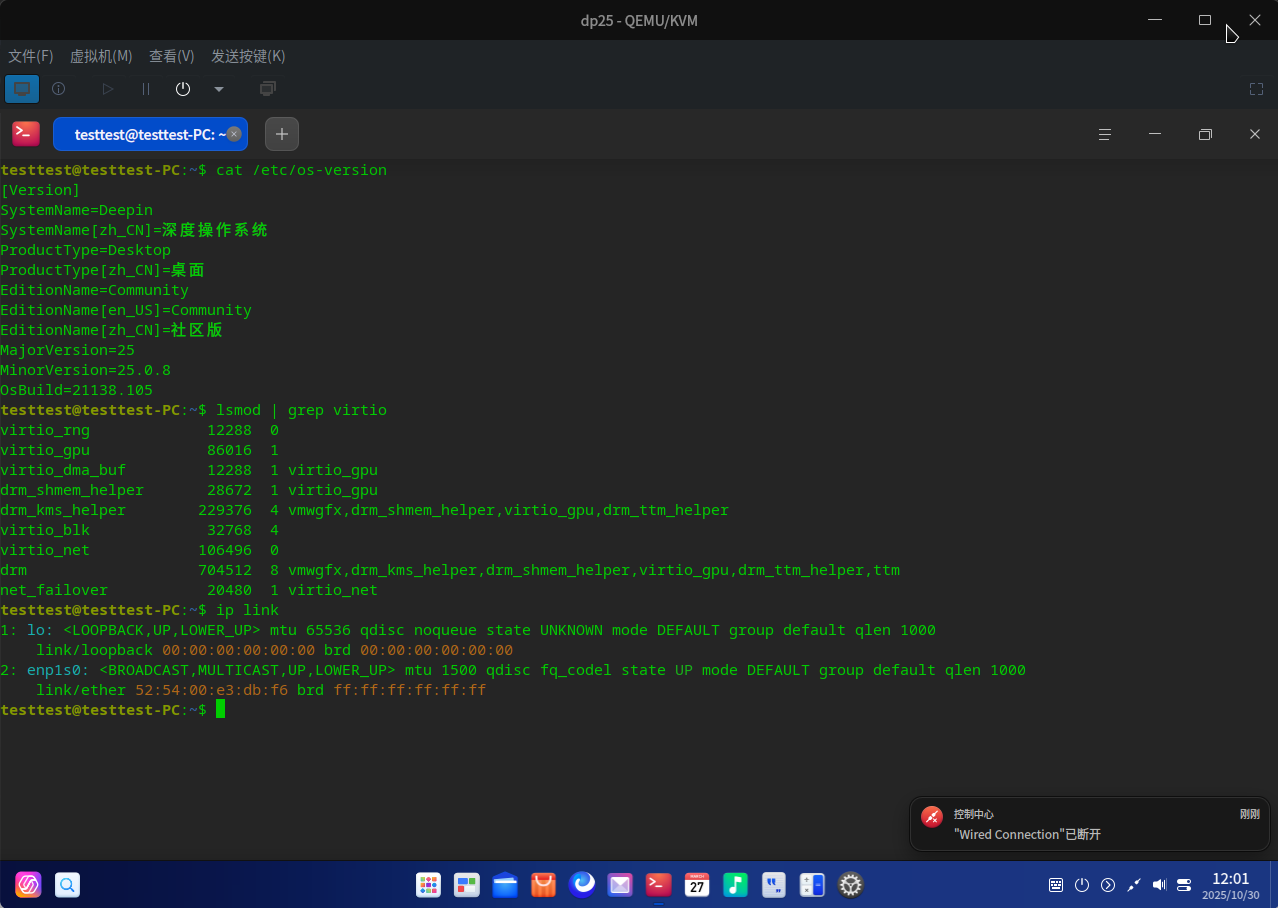Click the MinorVersion=25.0.8 line
Screen dimensions: 1278x908
tap(85, 370)
